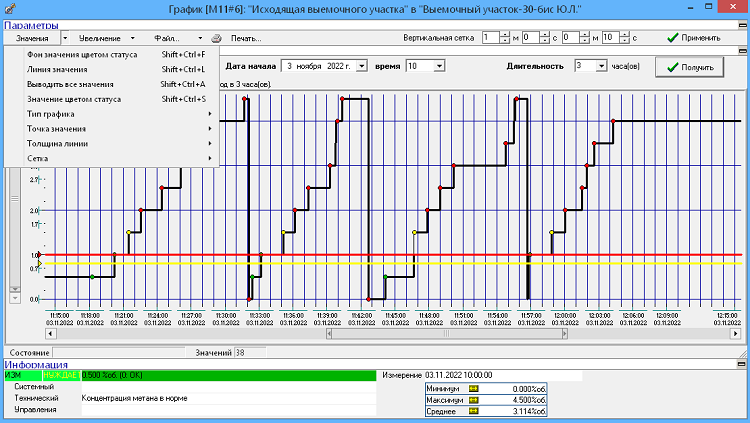The height and width of the screenshot is (423, 750).
Task: Expand the Точка значения submenu
Action: coord(111,129)
